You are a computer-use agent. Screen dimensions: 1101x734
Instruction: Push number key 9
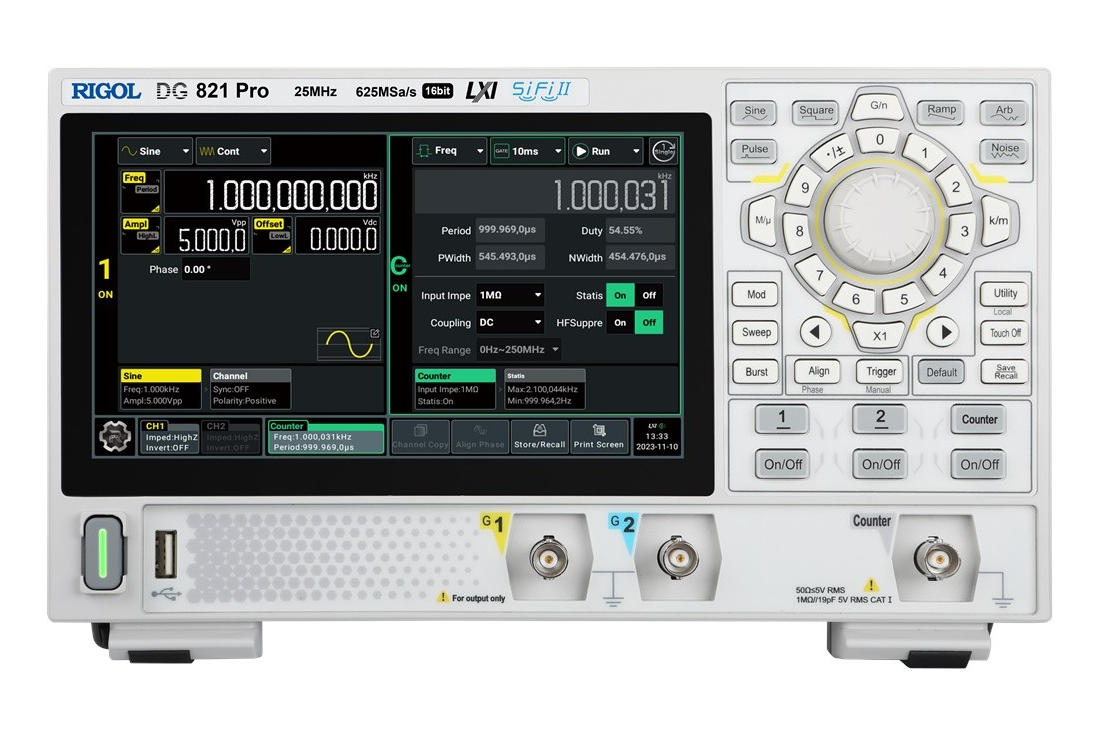805,188
